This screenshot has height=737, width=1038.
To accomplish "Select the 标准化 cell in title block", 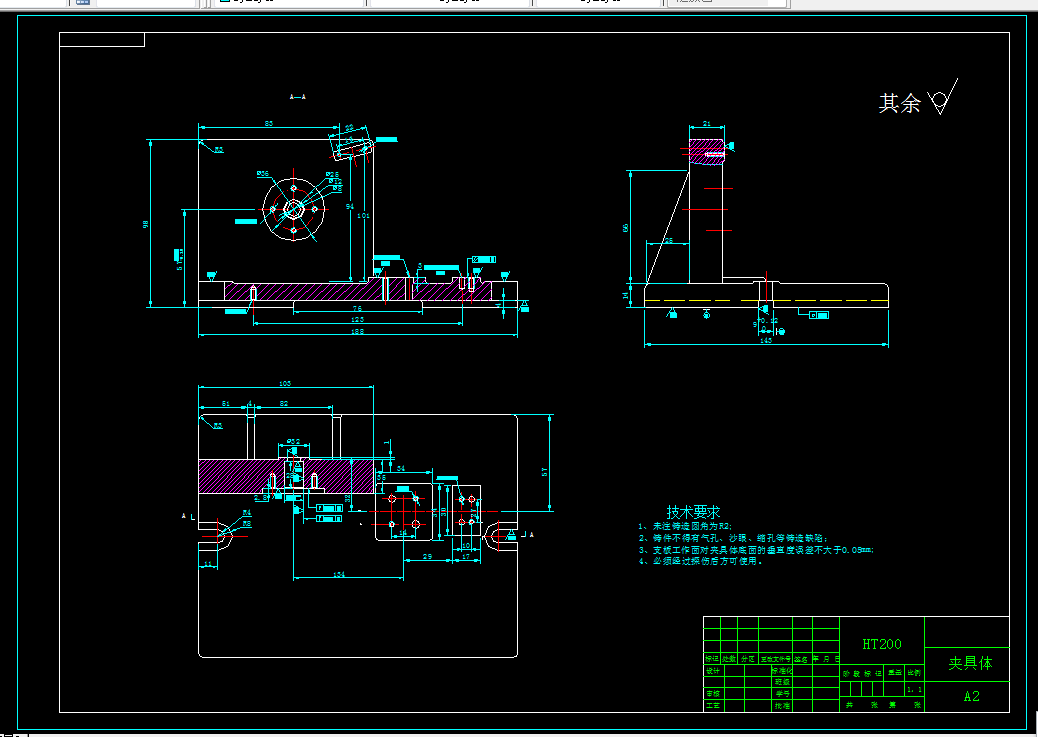I will 782,671.
